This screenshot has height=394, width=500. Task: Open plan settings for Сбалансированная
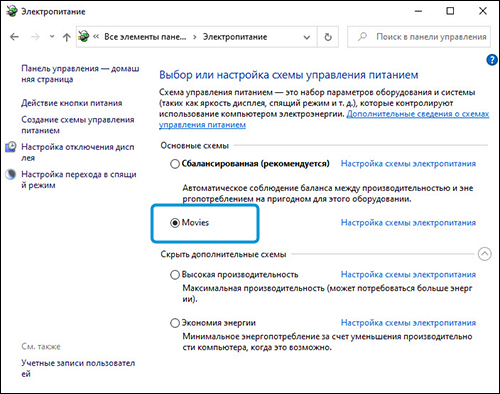coord(408,164)
